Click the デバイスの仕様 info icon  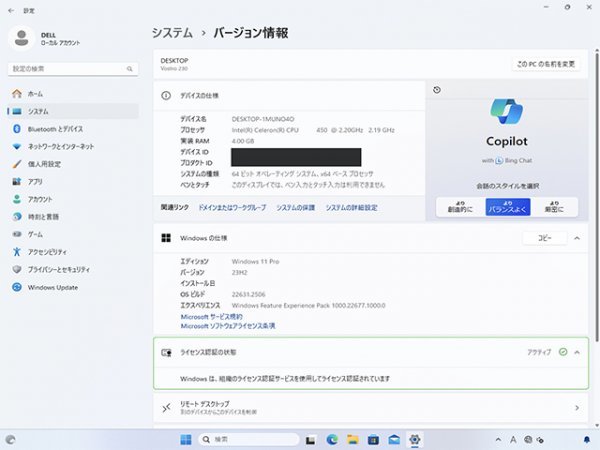[x=166, y=96]
